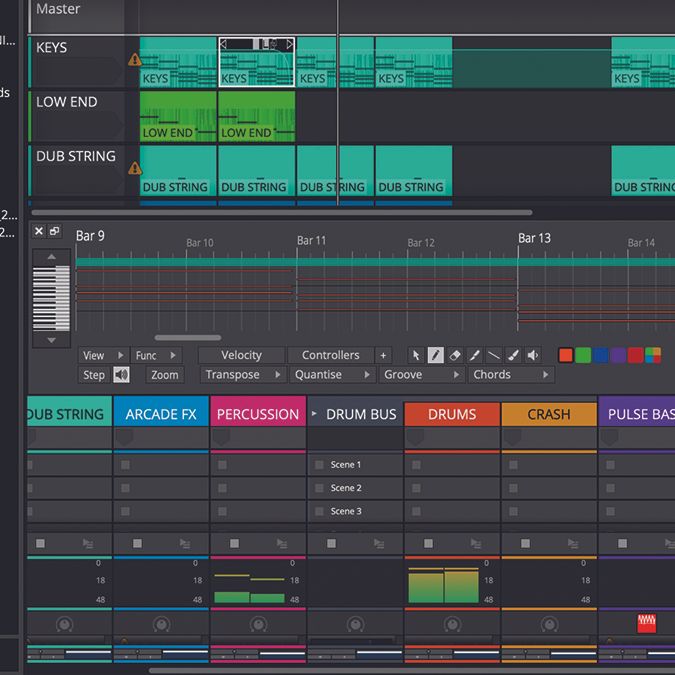This screenshot has width=675, height=675.
Task: Toggle the Scene 2 launch box
Action: (x=319, y=488)
